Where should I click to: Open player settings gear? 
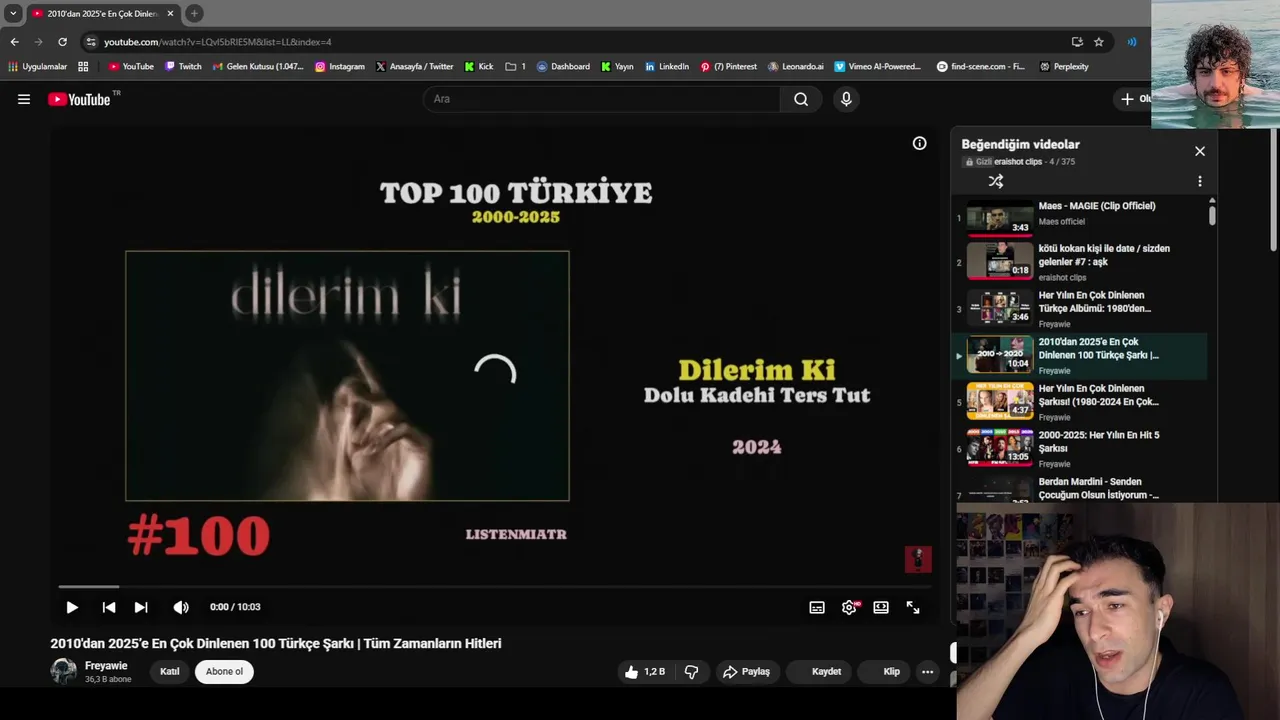coord(849,607)
